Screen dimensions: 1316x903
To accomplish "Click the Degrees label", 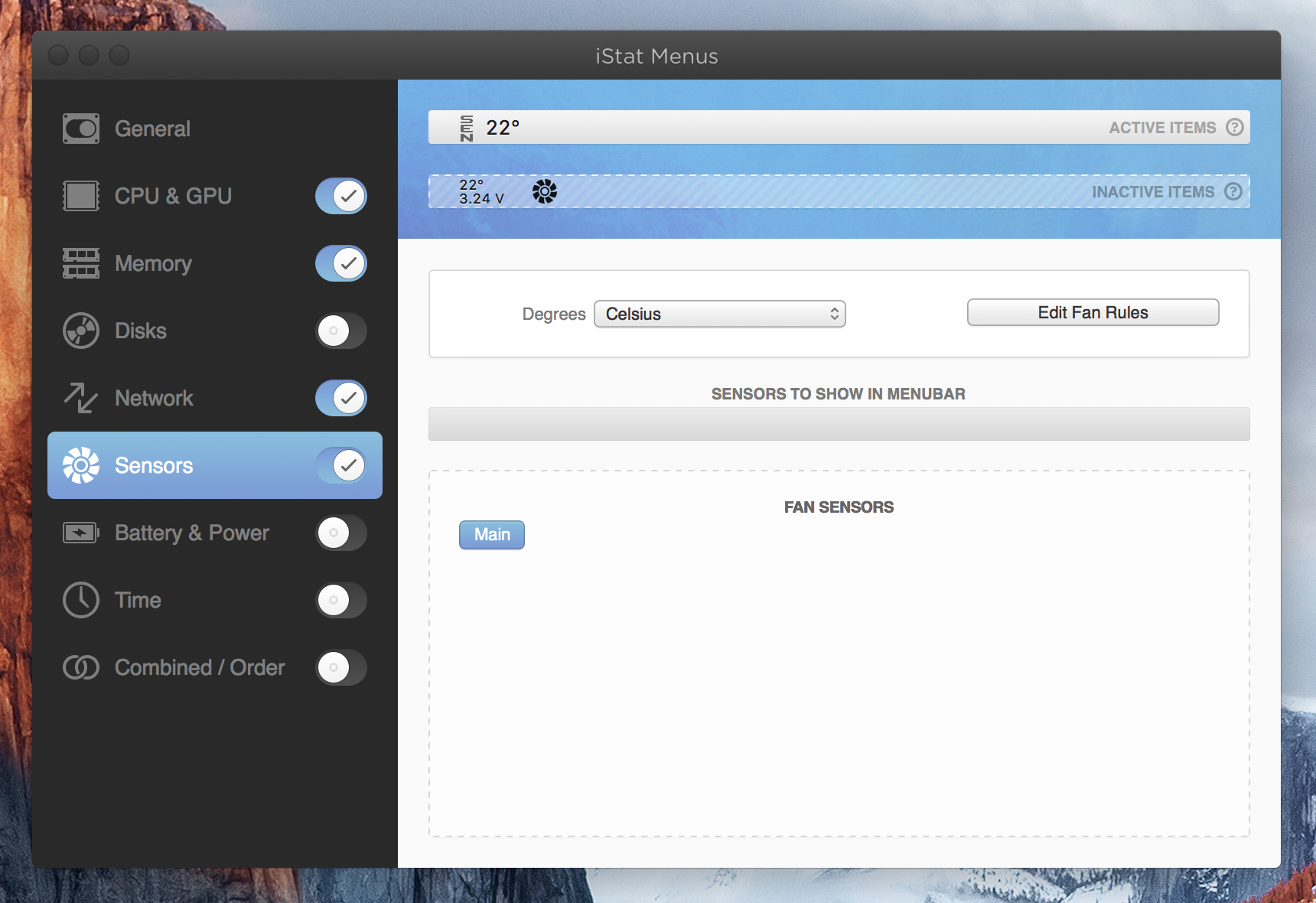I will pos(554,314).
